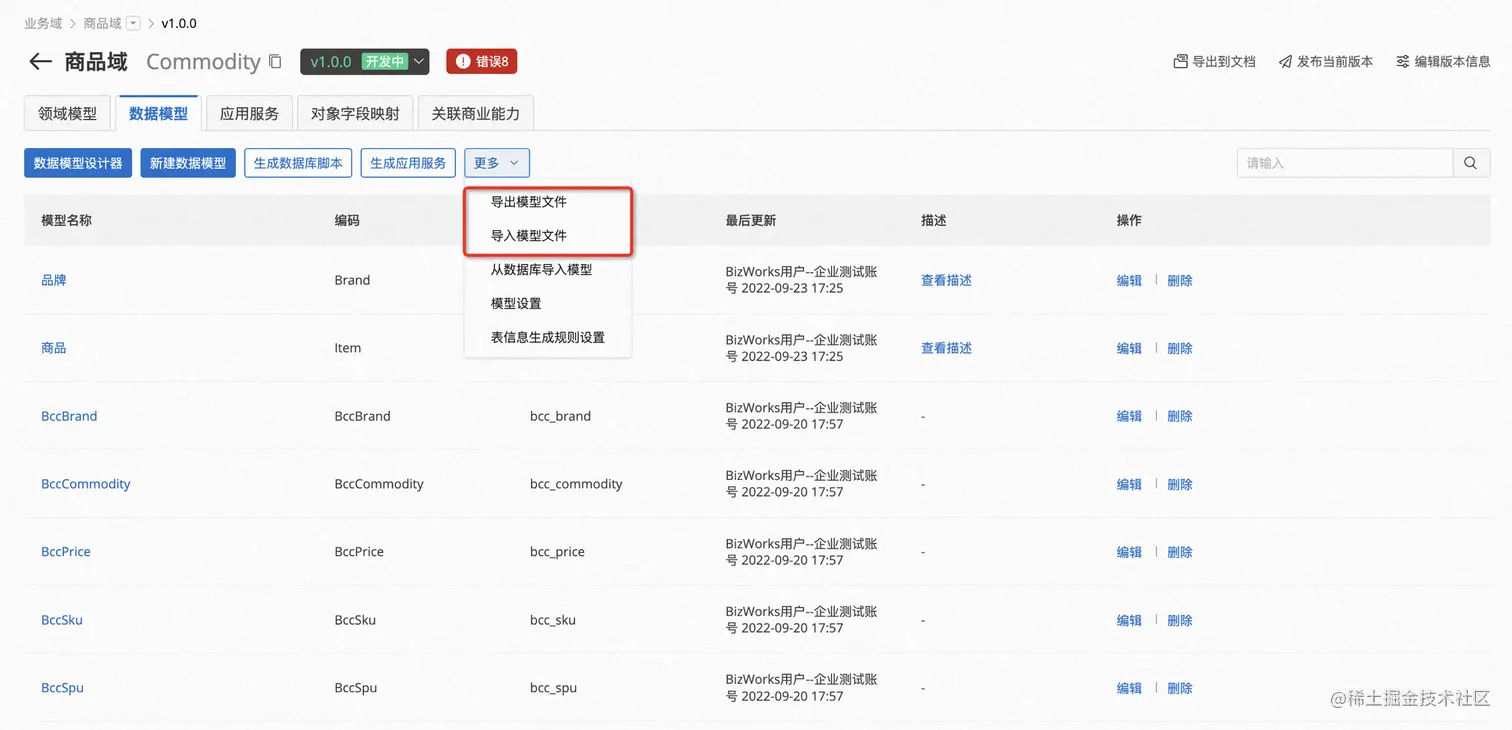Open 编辑版本信息
Viewport: 1512px width, 730px height.
(x=1443, y=62)
